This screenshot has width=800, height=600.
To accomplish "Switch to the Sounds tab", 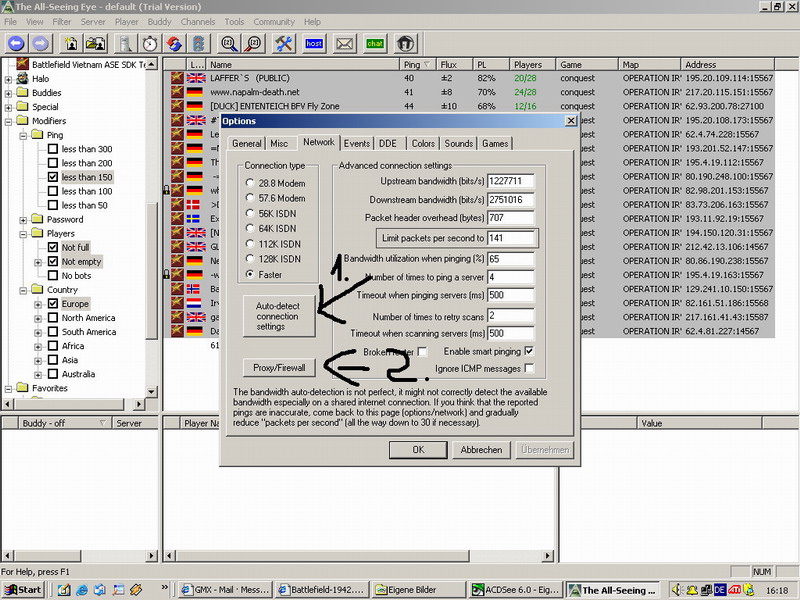I will [458, 143].
